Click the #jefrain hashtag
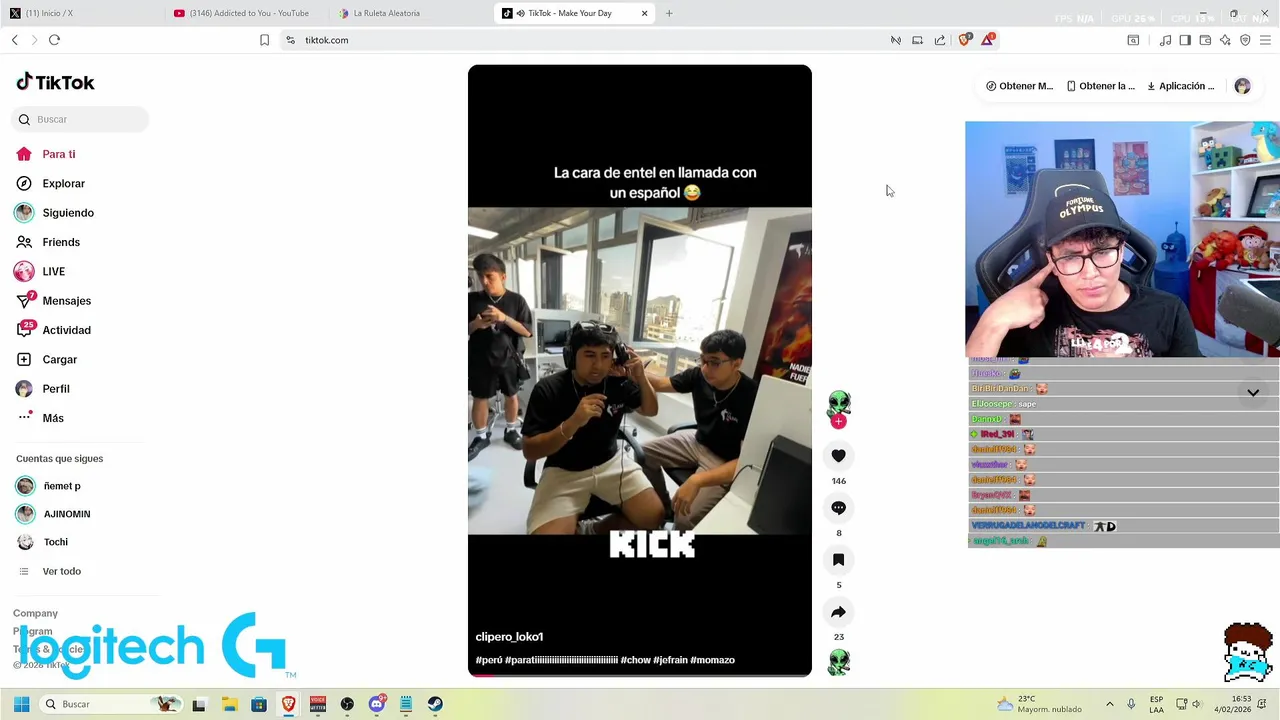 pos(670,660)
